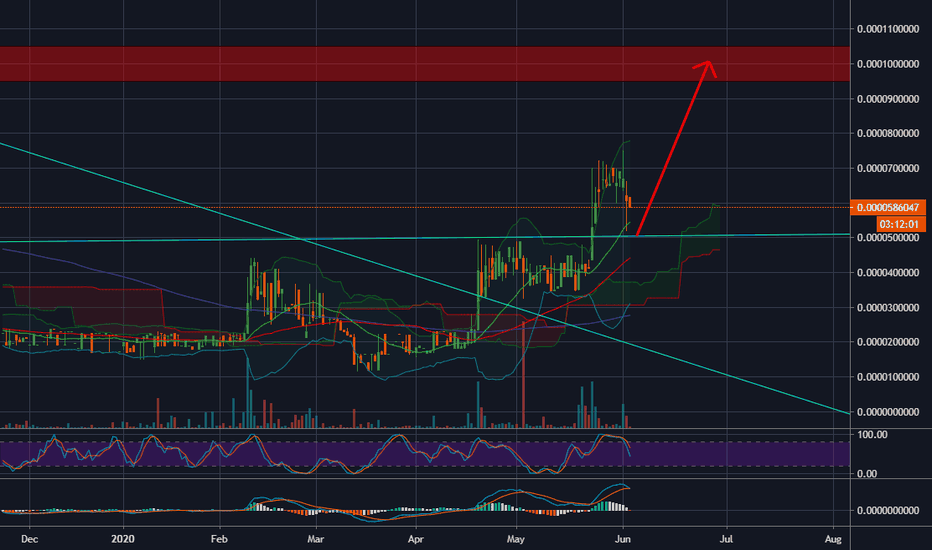Click the tall red volume bar in May
The height and width of the screenshot is (550, 932).
[523, 375]
